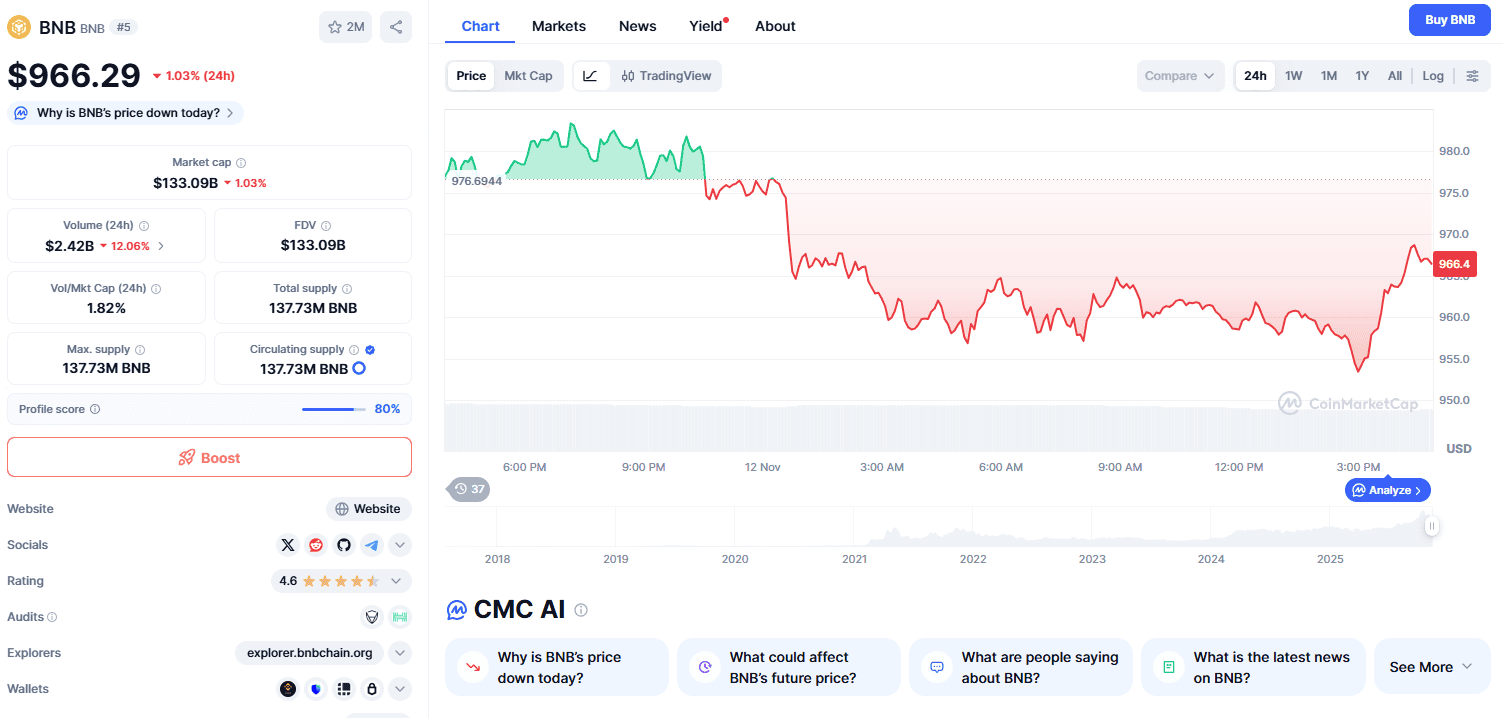The height and width of the screenshot is (718, 1503).
Task: Open the Telegram social link
Action: coord(372,545)
